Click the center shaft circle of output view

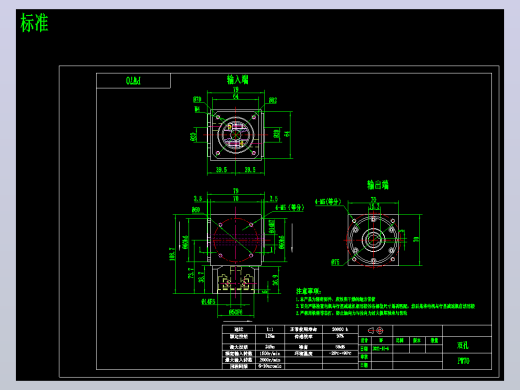[373, 240]
